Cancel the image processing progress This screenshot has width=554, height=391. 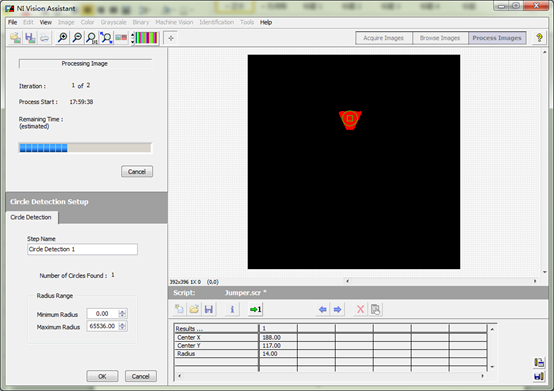tap(137, 172)
